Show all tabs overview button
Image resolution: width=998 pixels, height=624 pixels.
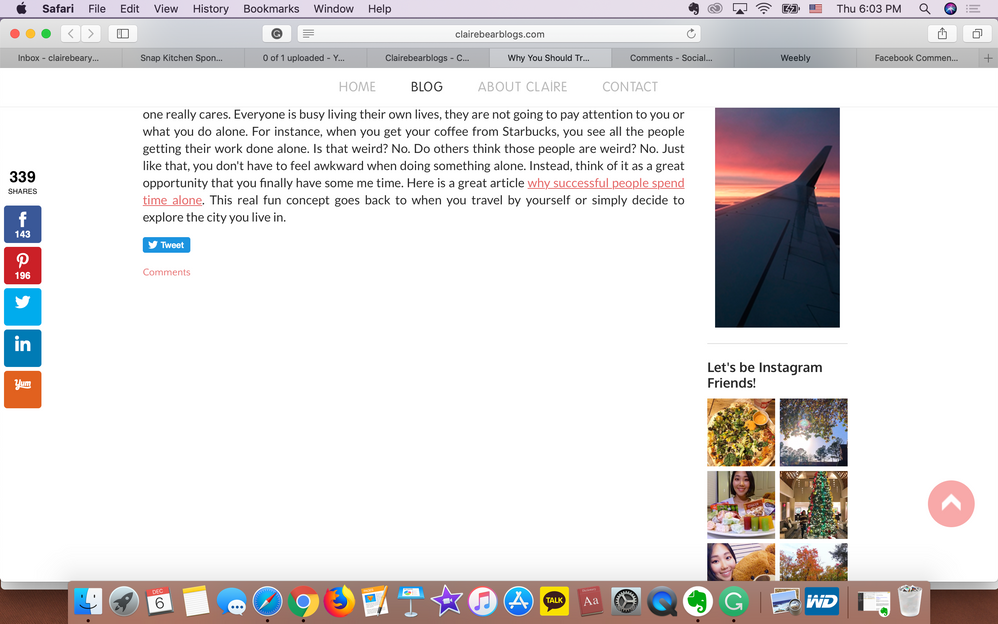click(x=976, y=33)
